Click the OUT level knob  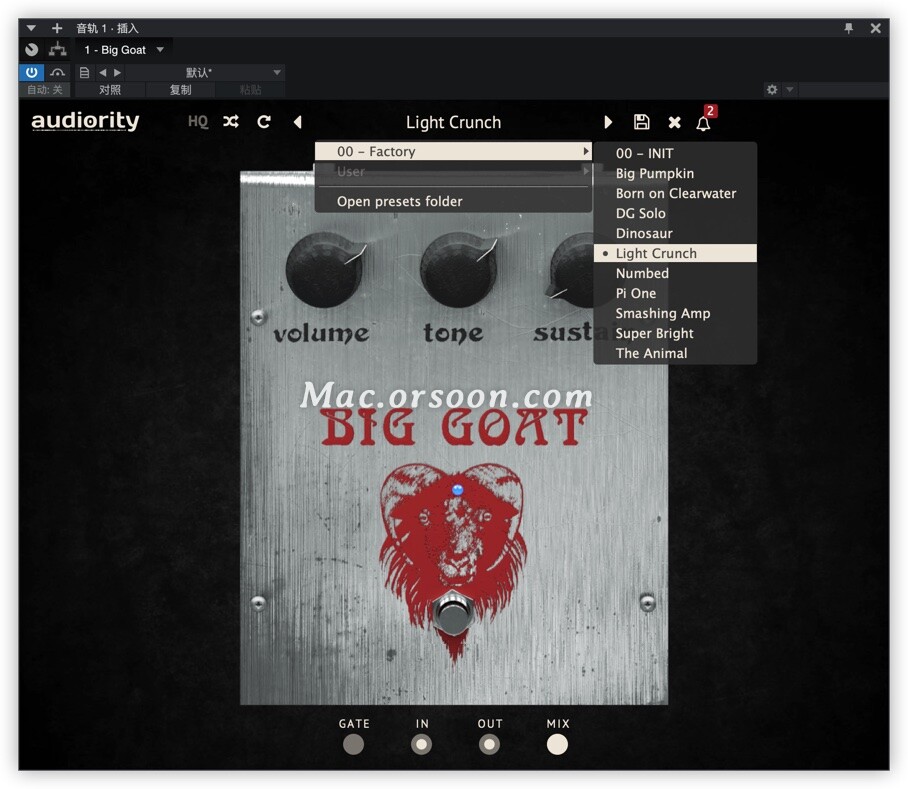tap(489, 744)
